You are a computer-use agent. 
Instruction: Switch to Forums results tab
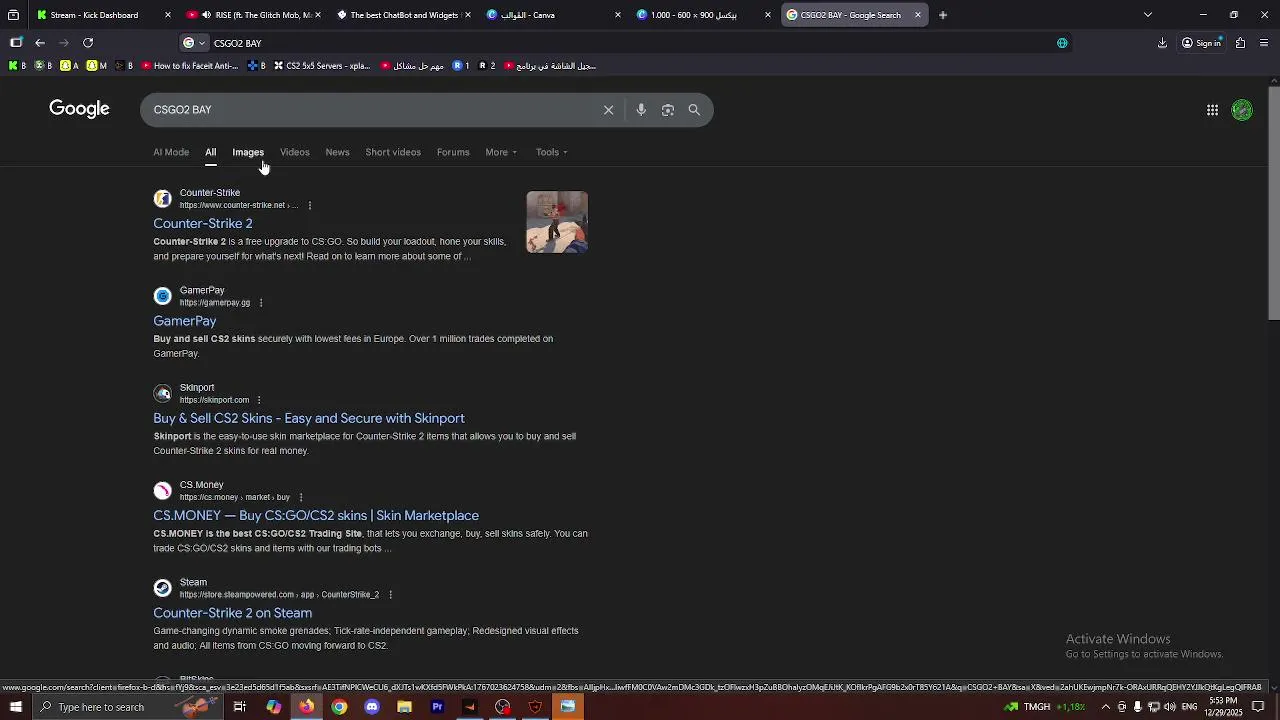coord(453,152)
